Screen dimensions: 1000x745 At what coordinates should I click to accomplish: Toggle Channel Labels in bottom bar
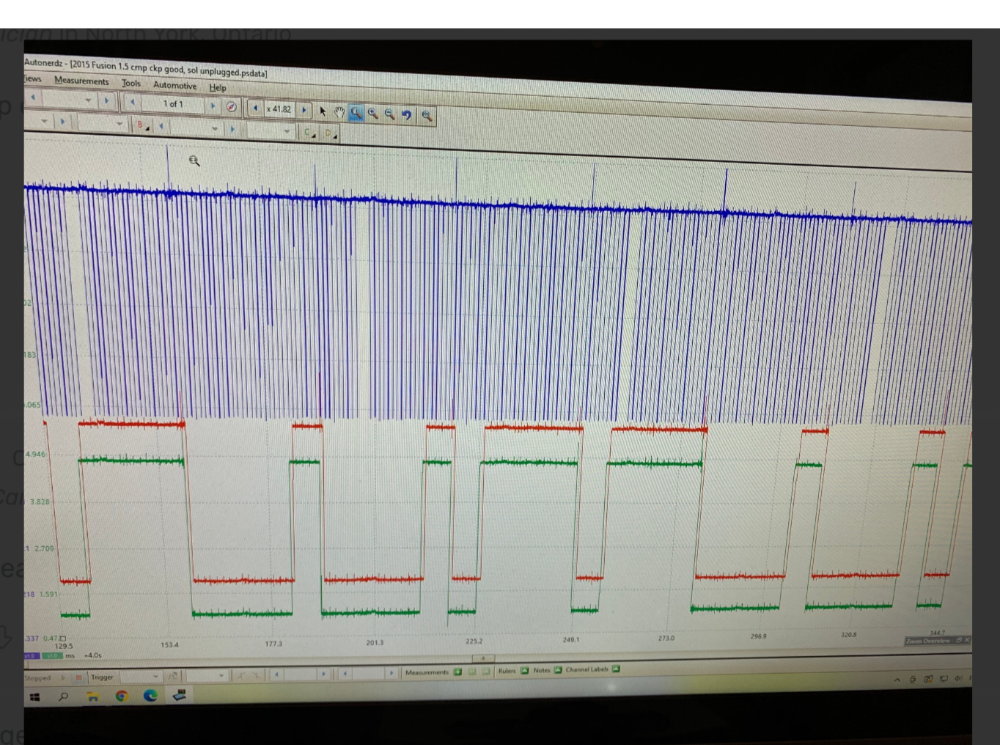click(616, 669)
